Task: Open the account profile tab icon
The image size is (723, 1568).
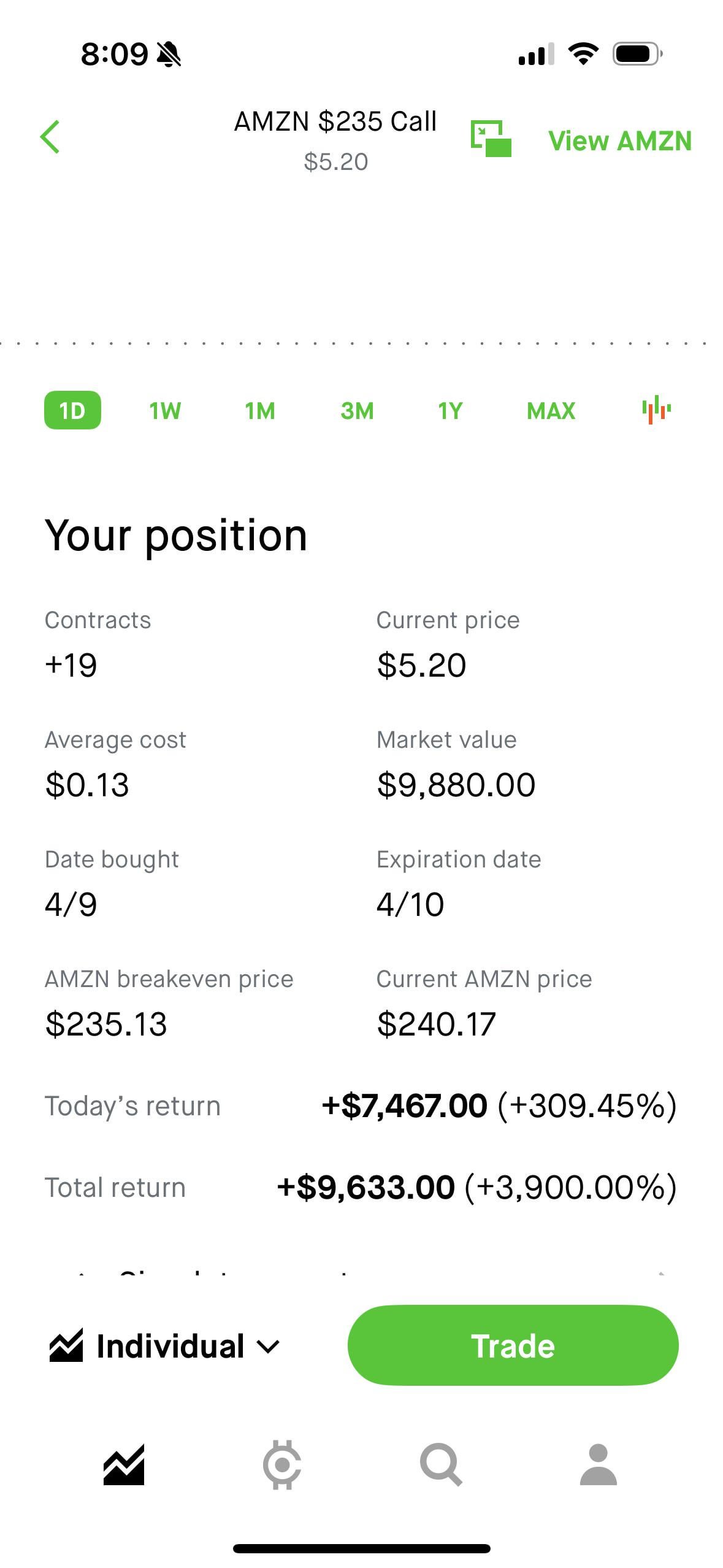Action: tap(598, 1465)
